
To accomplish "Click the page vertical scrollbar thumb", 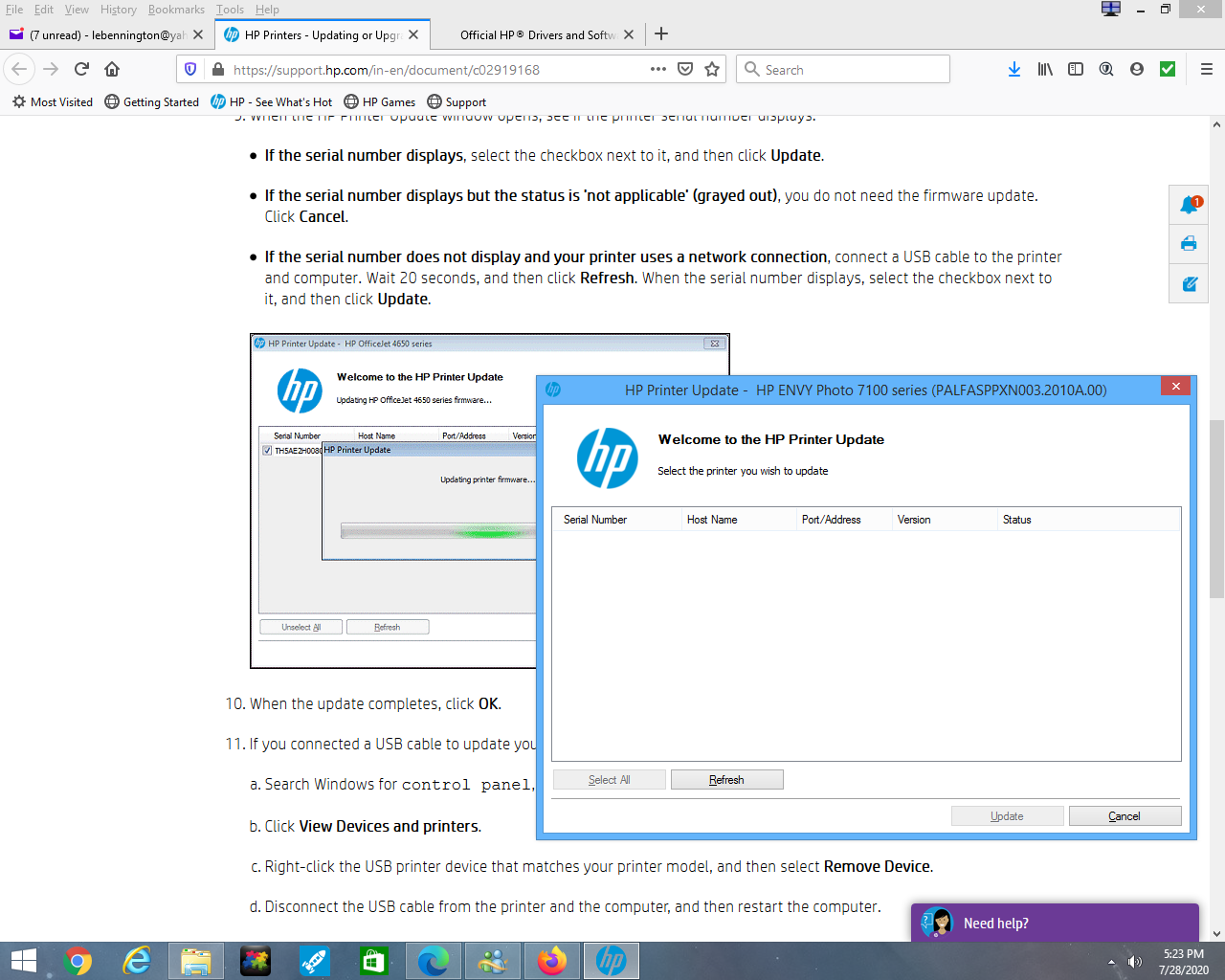I will click(x=1216, y=509).
